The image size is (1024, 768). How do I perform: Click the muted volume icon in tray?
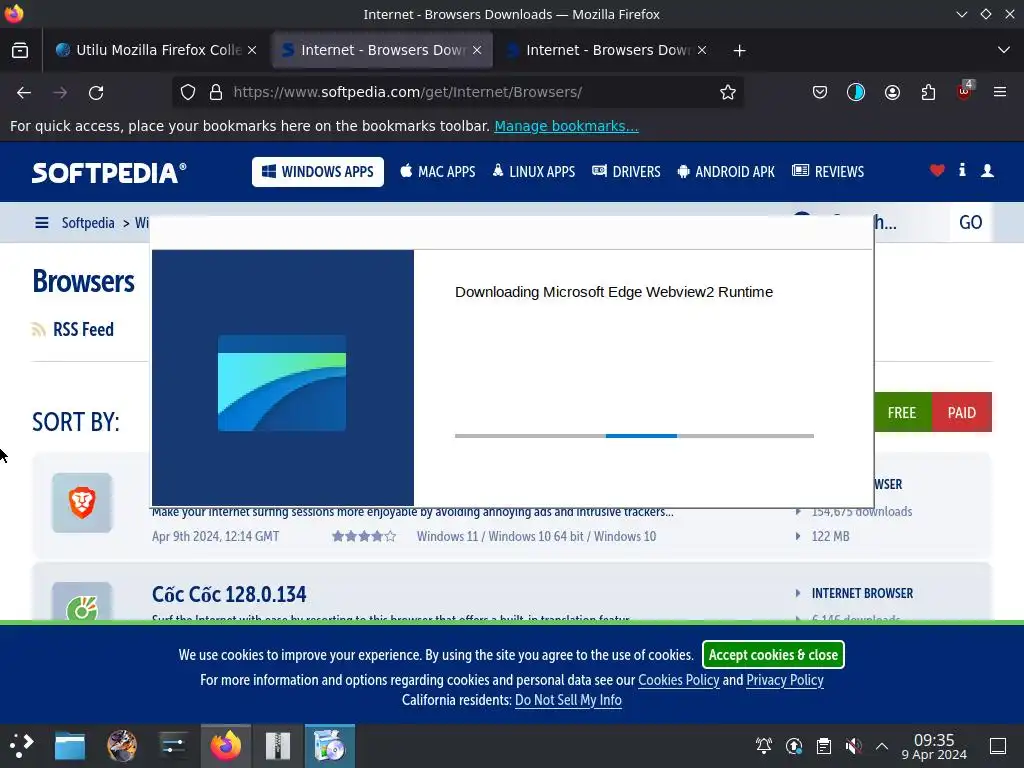[853, 746]
